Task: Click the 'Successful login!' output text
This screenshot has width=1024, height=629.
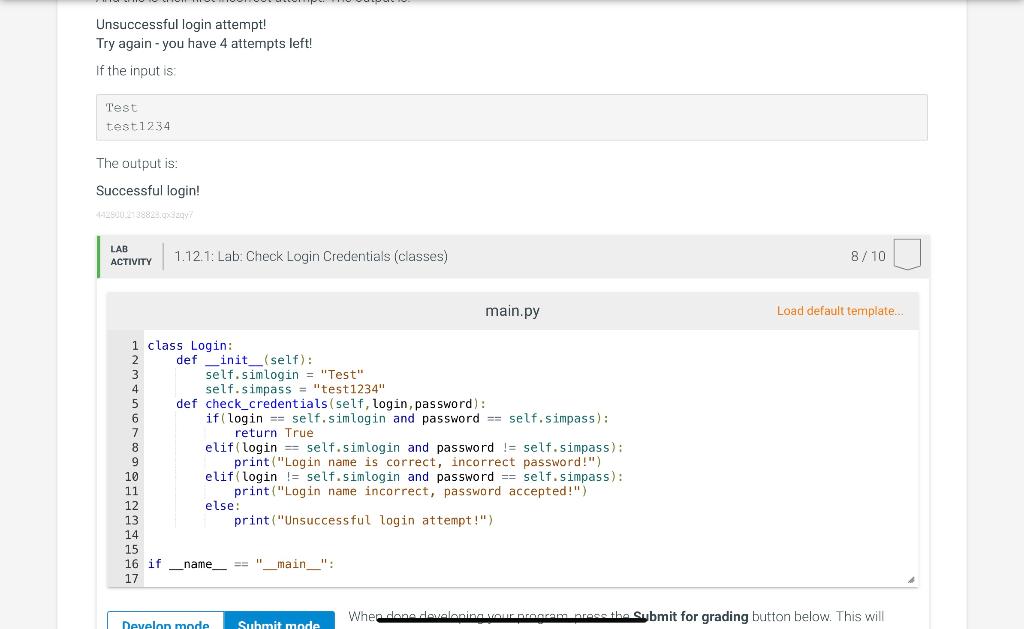Action: (x=148, y=191)
